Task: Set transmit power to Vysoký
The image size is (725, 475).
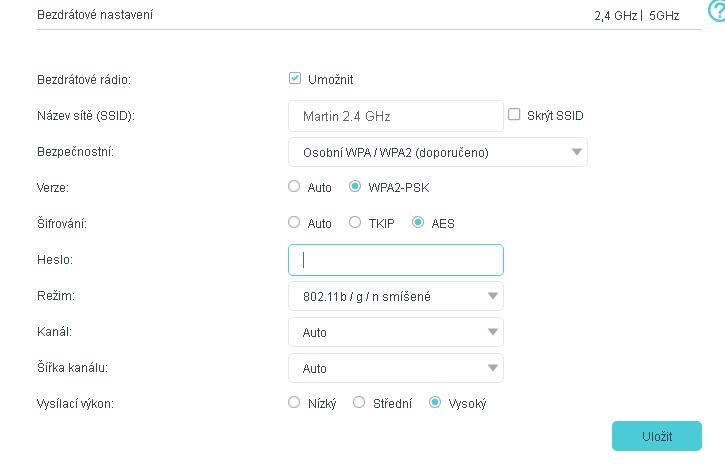Action: (x=435, y=403)
